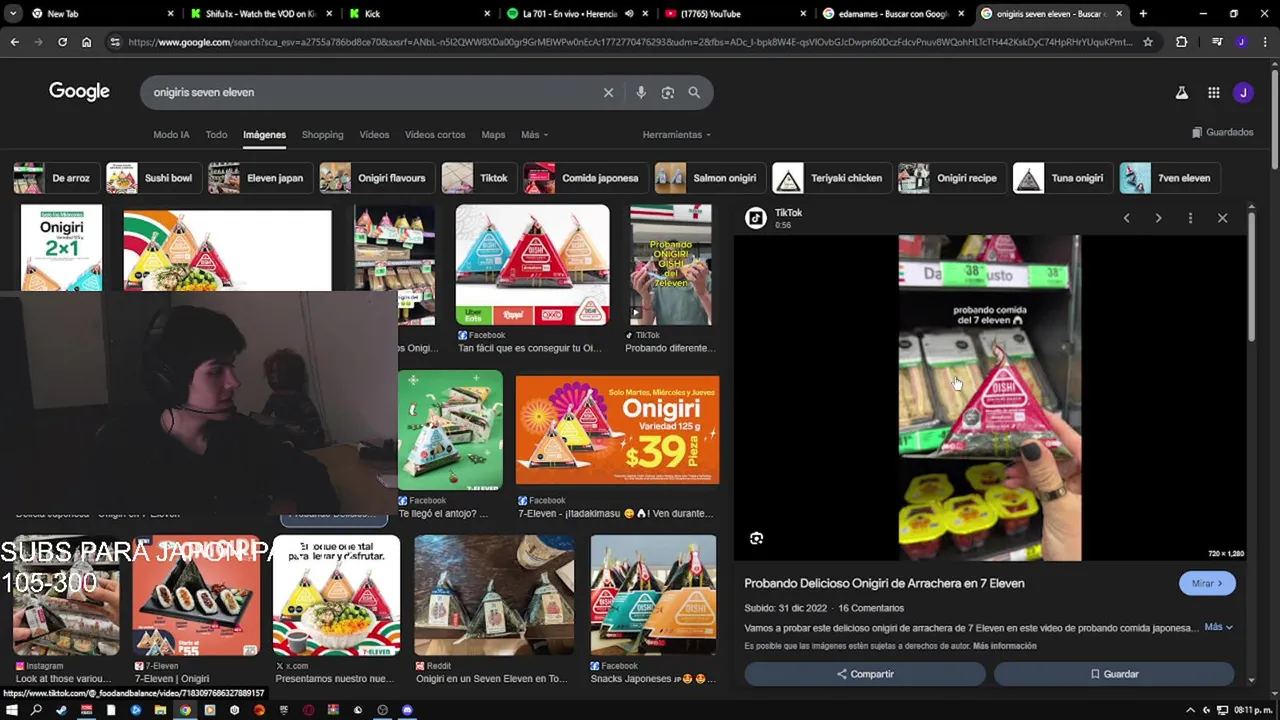Screen dimensions: 1280x720
Task: Switch to edamames search browser tab
Action: pyautogui.click(x=894, y=14)
